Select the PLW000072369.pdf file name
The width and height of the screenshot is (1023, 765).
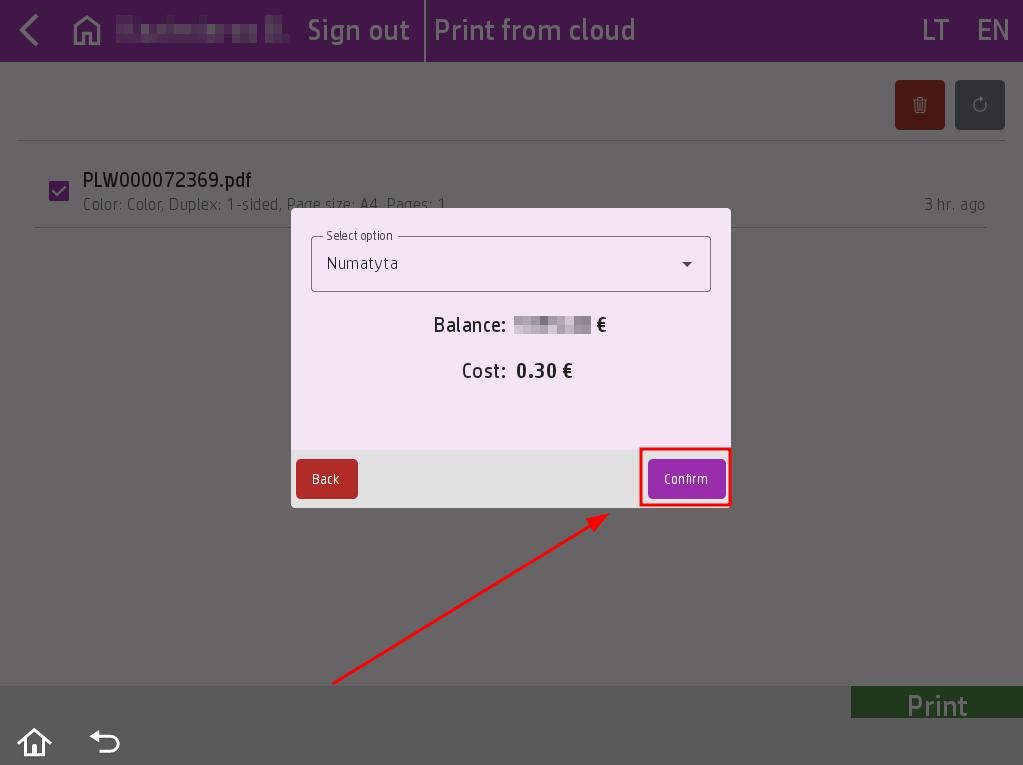tap(167, 180)
